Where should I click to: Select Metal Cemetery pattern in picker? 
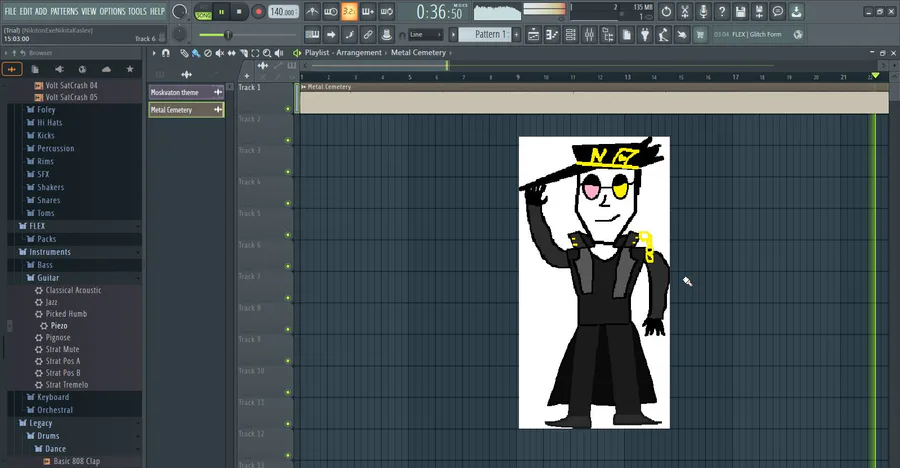pos(187,110)
